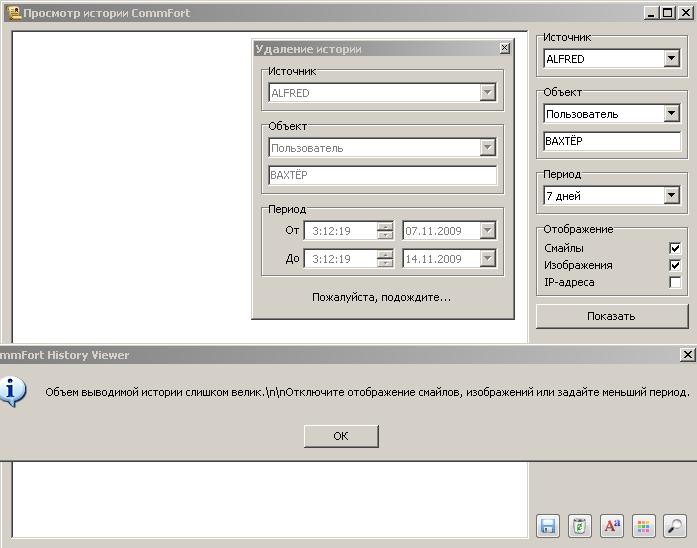Click the CommFort app icon in the title bar
Screen dimensions: 697x548
coord(14,13)
